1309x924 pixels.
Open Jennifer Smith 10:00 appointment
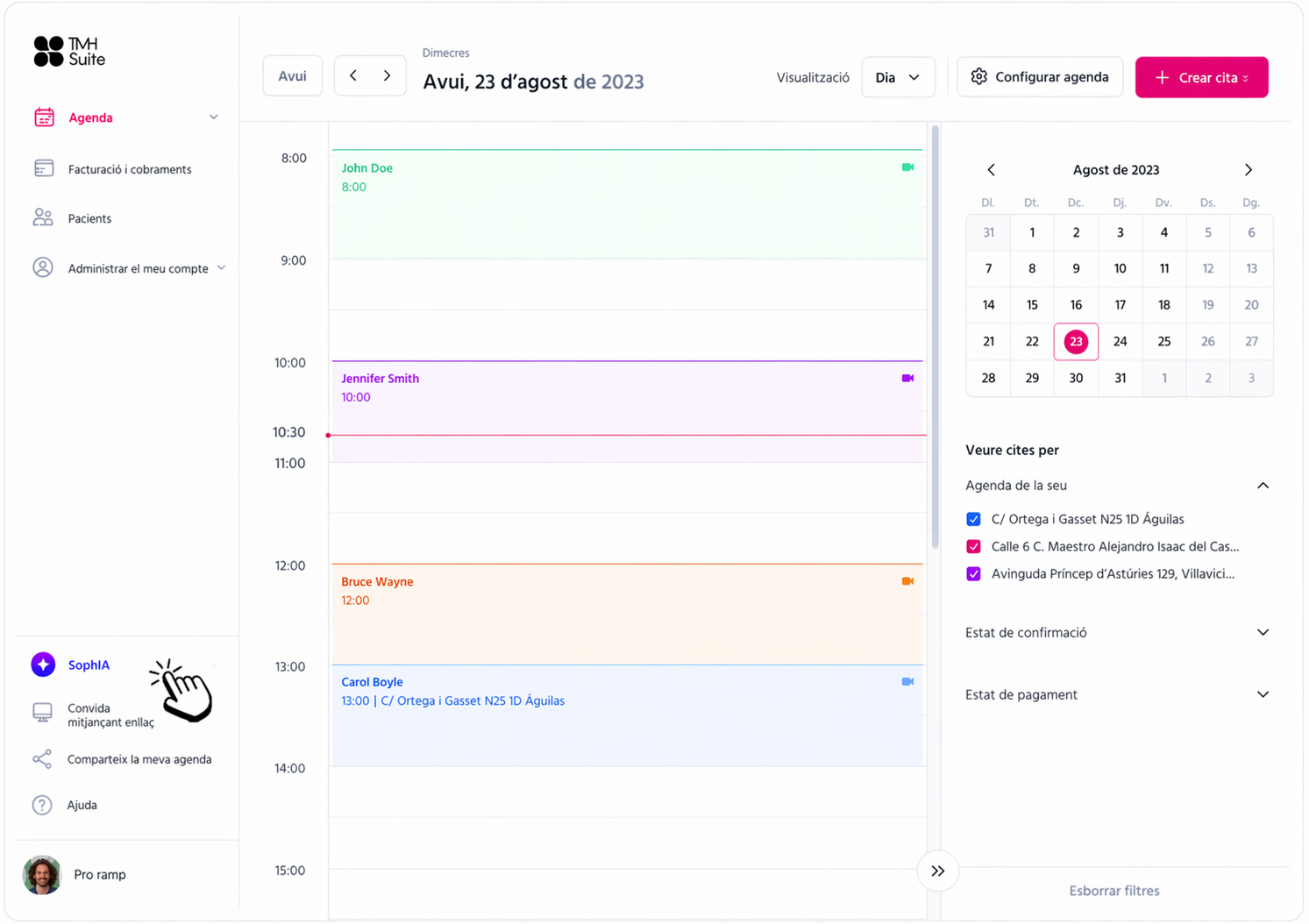tap(628, 411)
